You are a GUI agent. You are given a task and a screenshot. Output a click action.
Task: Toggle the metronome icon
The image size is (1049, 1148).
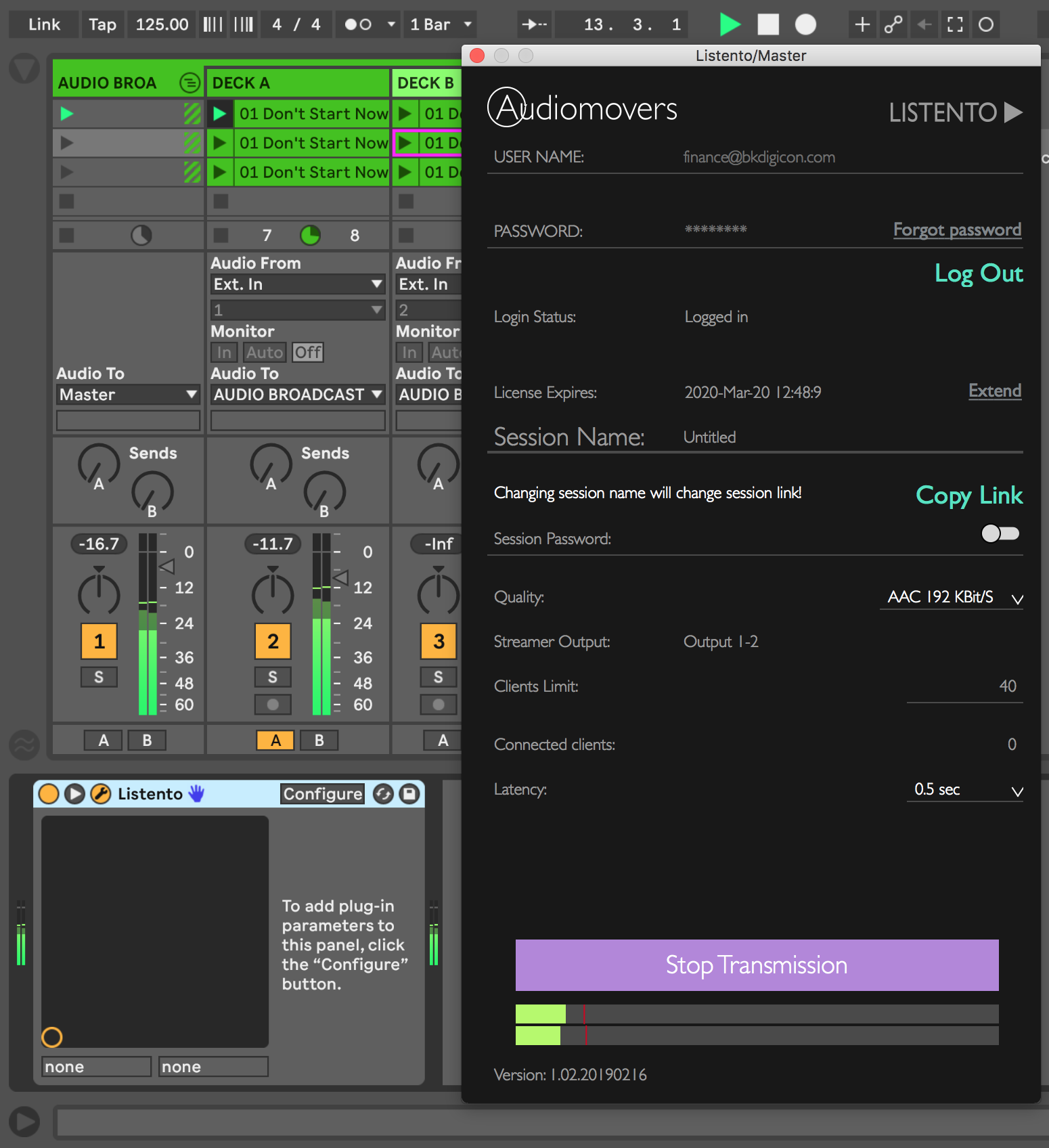pos(358,24)
